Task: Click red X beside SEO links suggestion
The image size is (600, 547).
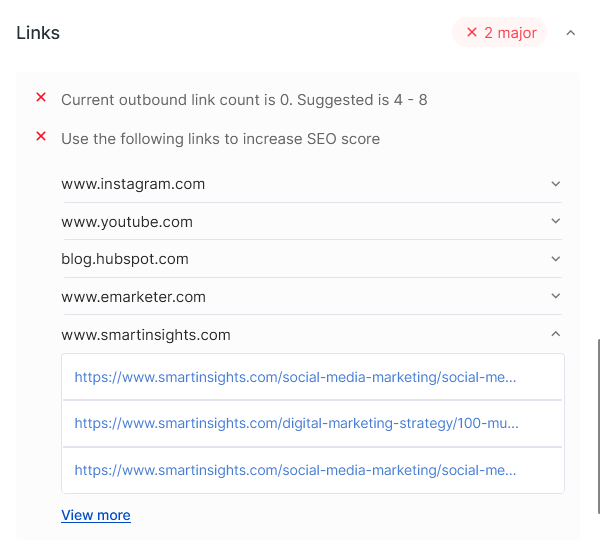Action: [41, 137]
